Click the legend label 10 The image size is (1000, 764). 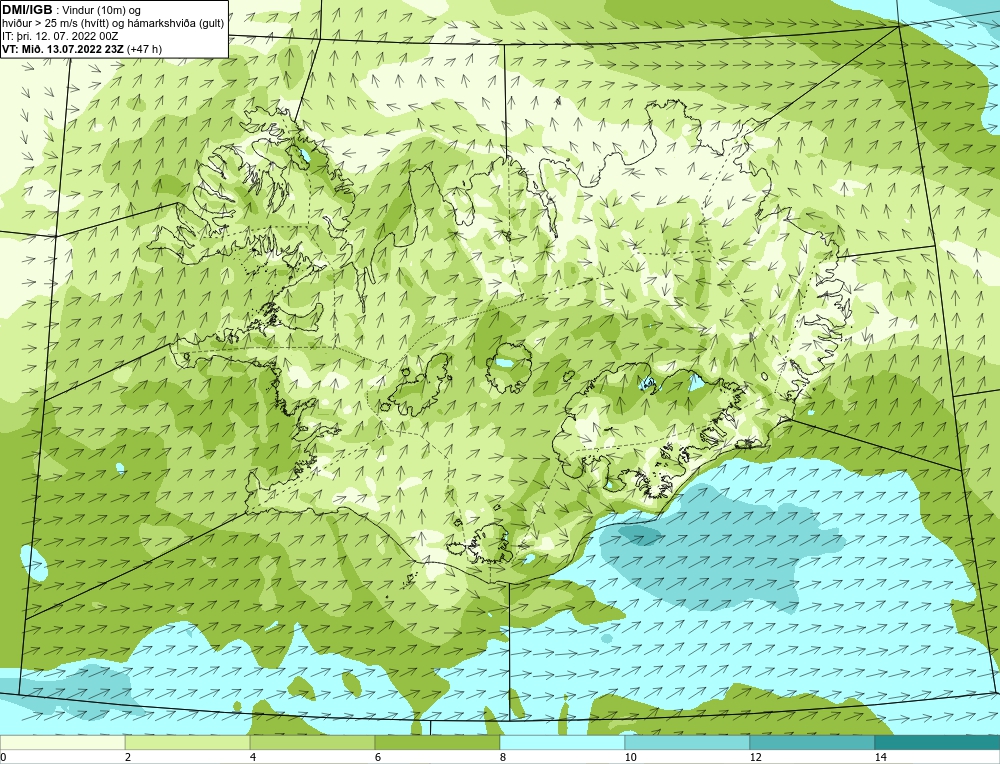[630, 757]
